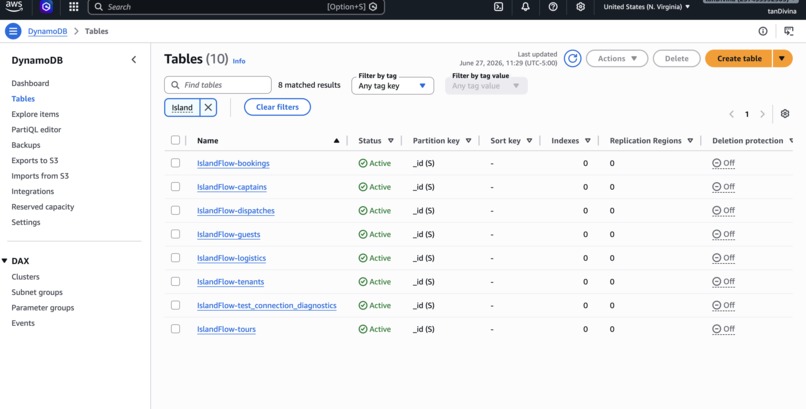Open Imports from S3
The width and height of the screenshot is (806, 409).
click(x=40, y=176)
